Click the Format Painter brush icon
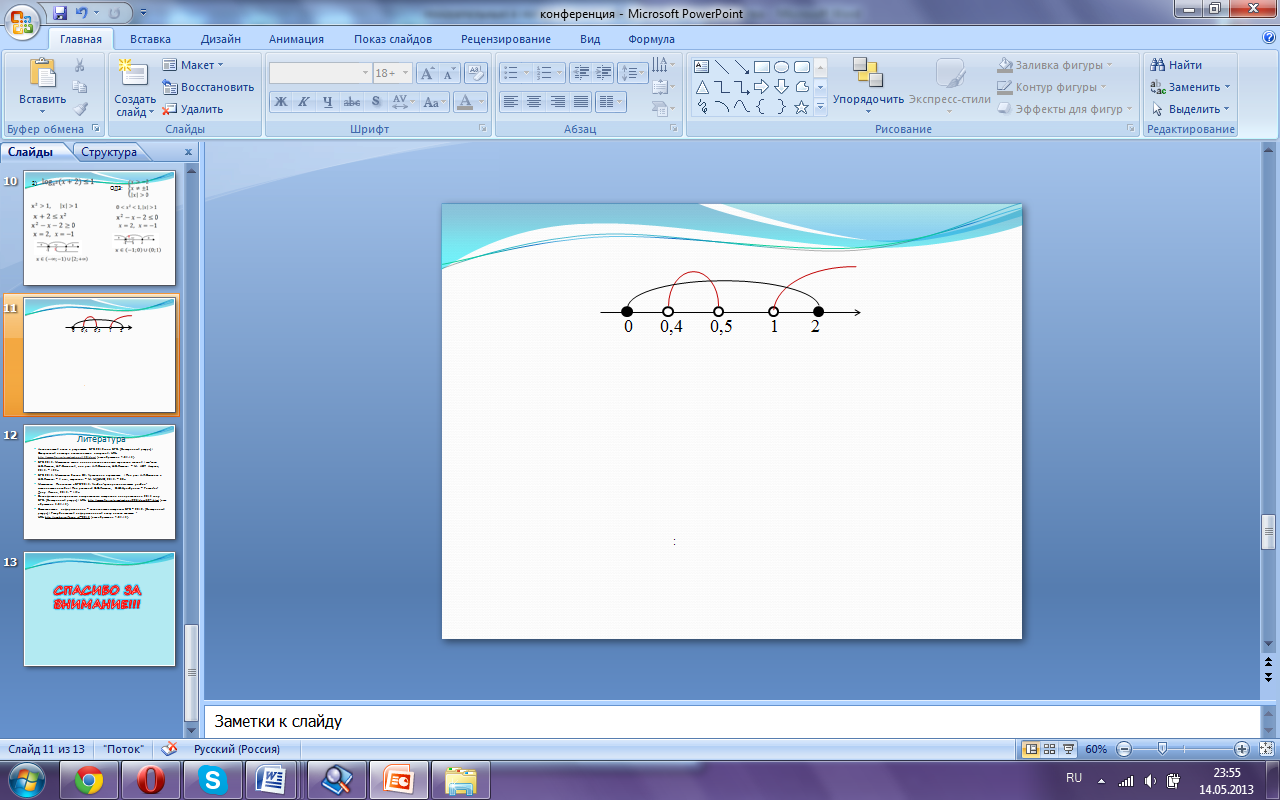This screenshot has height=800, width=1280. coord(80,109)
